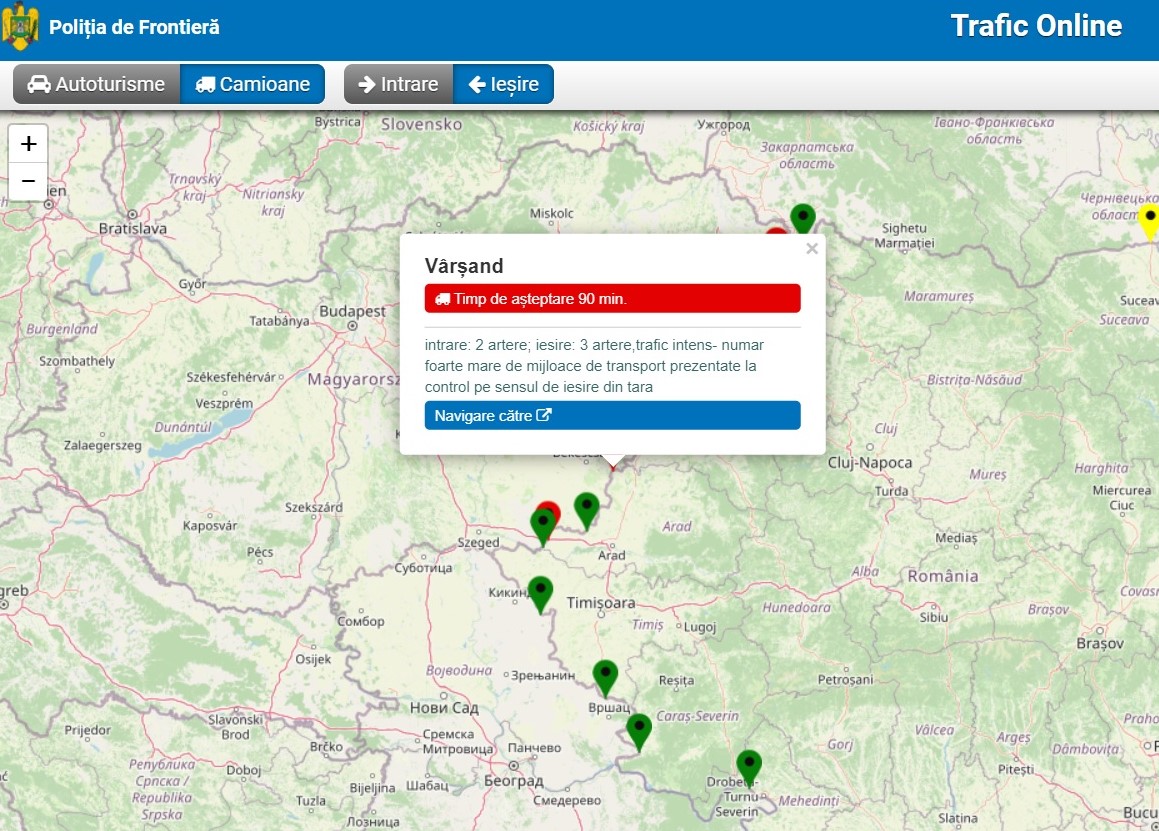Switch to Autoturisme vehicle type
The height and width of the screenshot is (831, 1159).
[x=97, y=84]
